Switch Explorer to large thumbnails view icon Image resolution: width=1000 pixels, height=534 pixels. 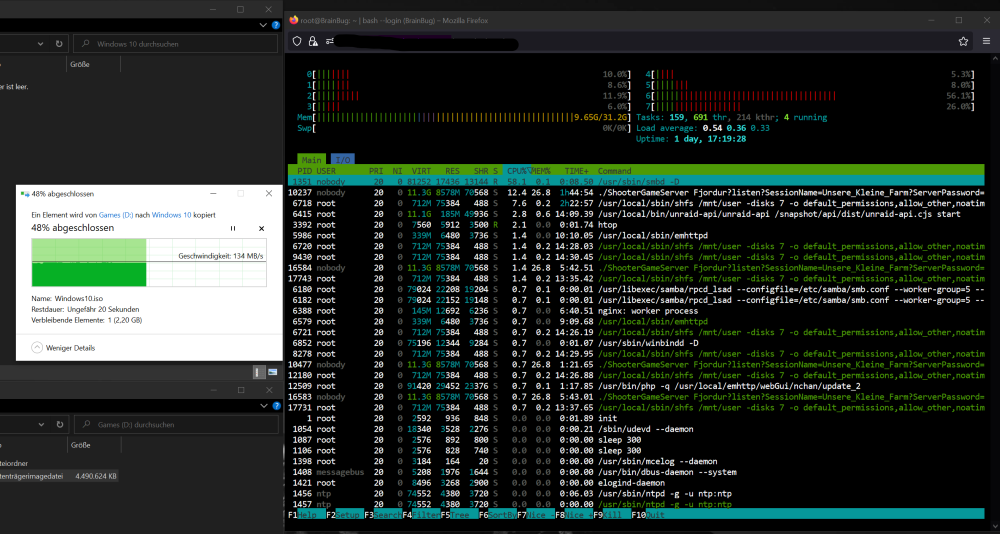(273, 372)
